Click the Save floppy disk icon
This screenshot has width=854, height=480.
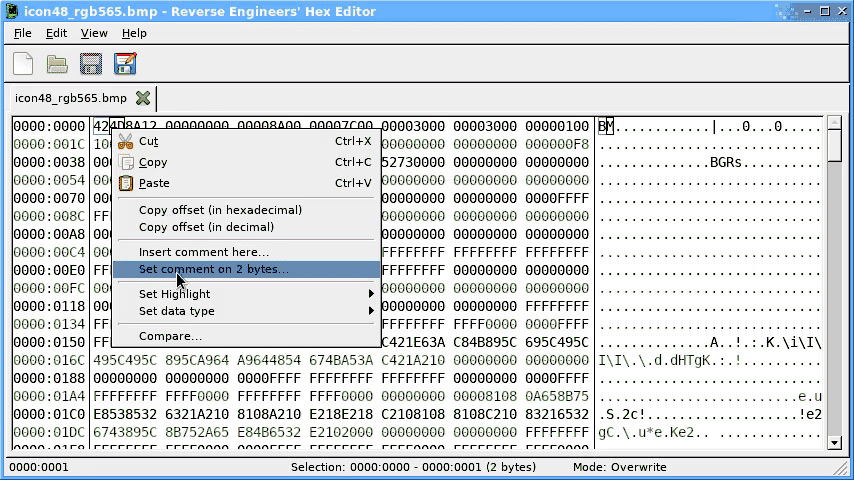91,64
